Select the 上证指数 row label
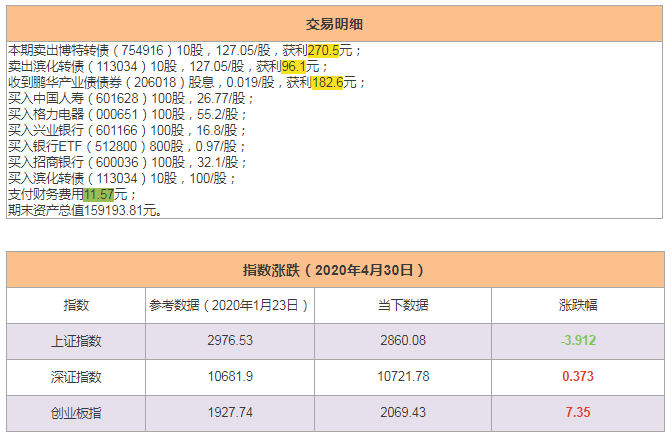 tap(76, 341)
